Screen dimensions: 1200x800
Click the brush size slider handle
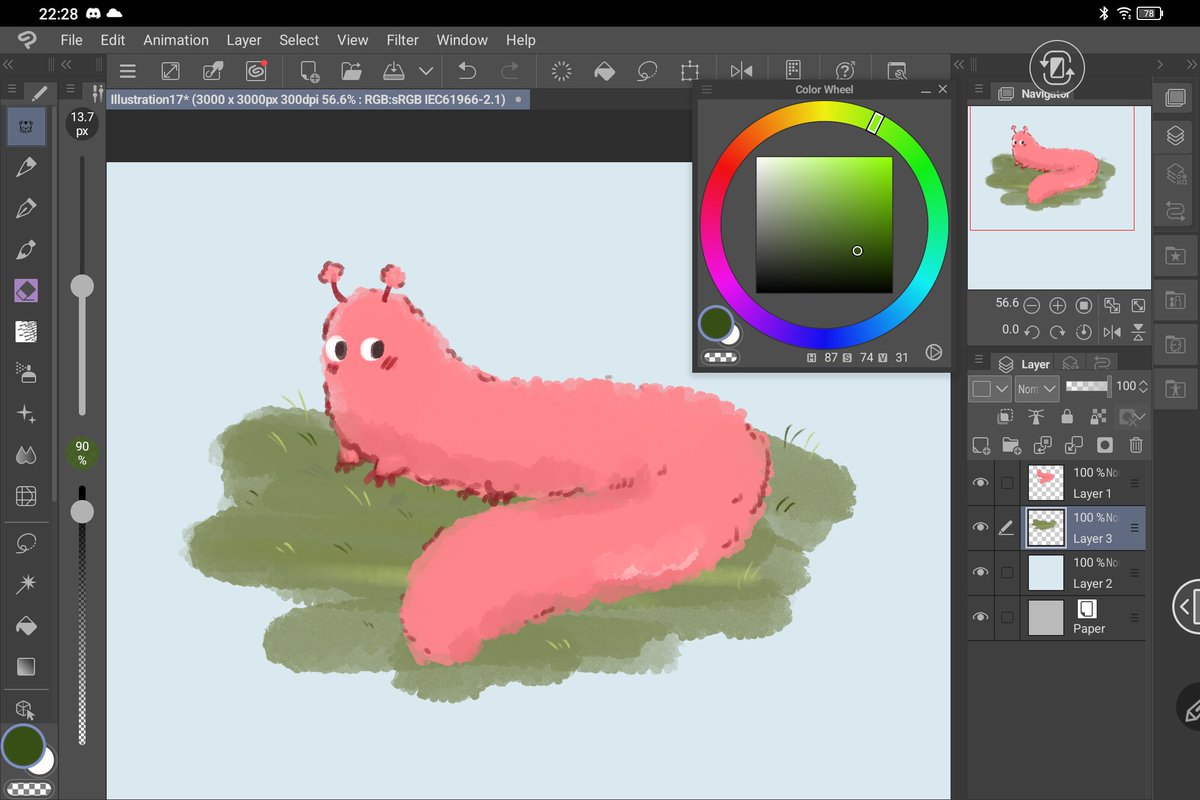tap(82, 287)
